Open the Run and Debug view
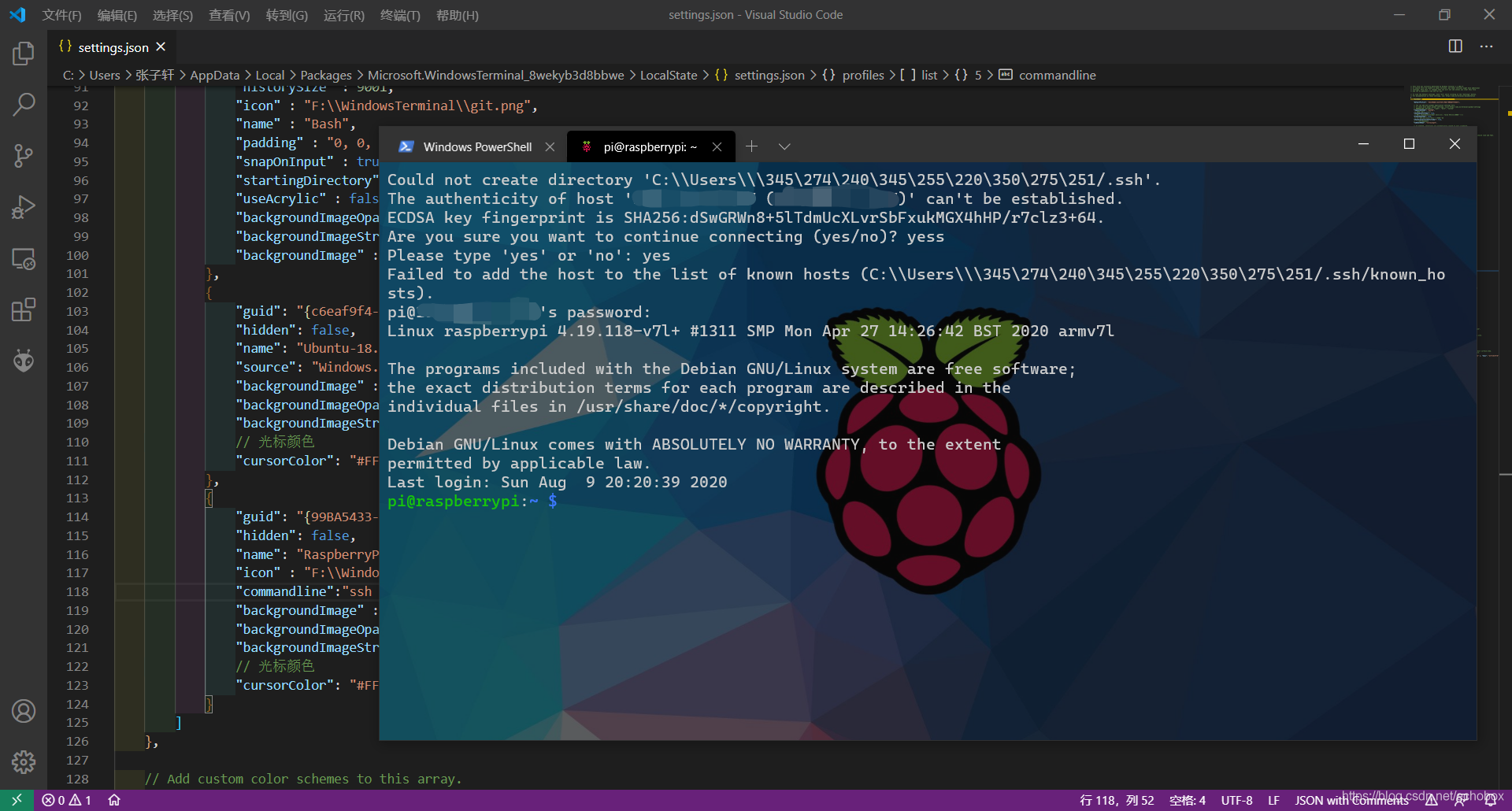Viewport: 1512px width, 811px height. pos(24,207)
